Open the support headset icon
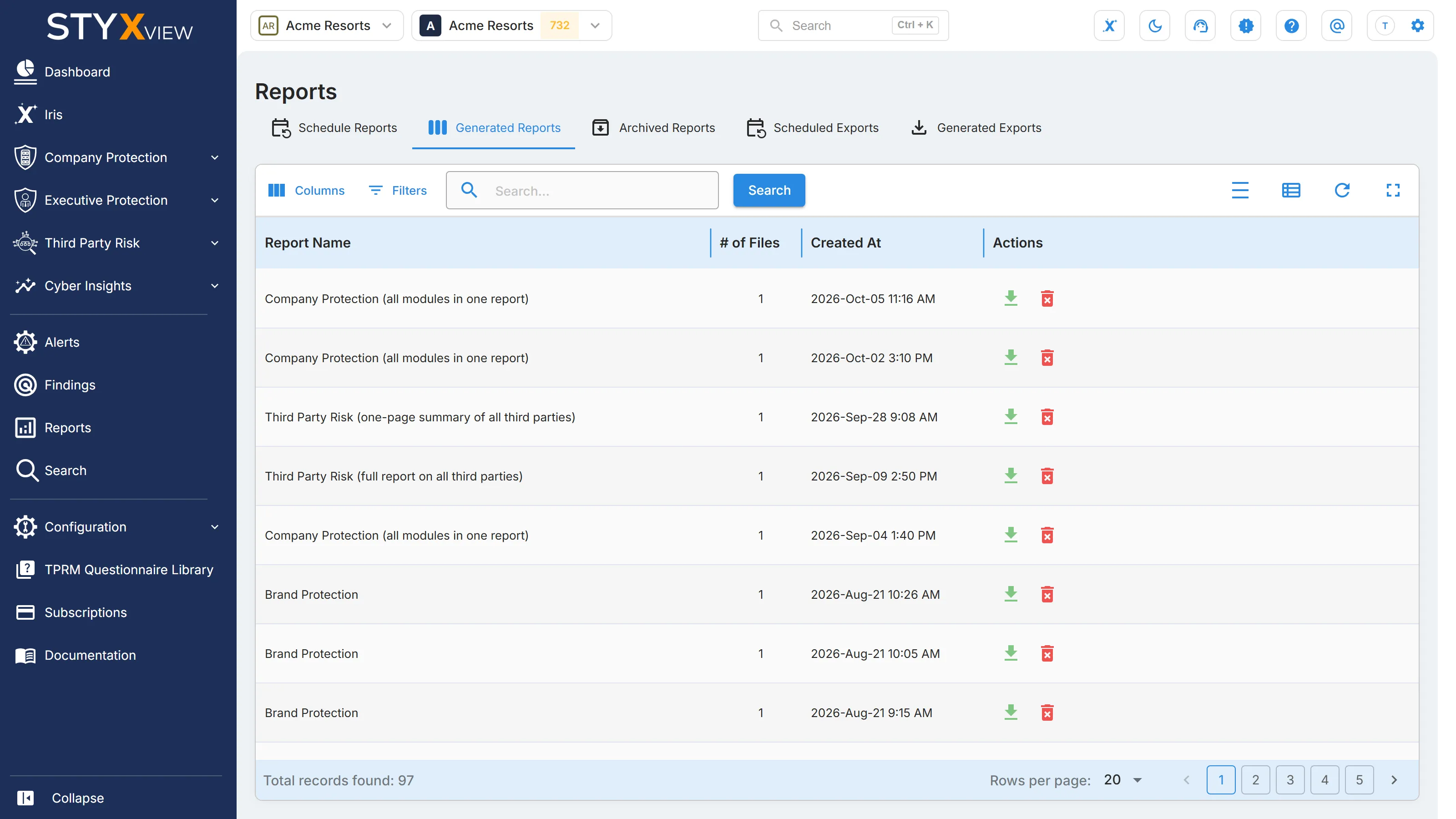The width and height of the screenshot is (1456, 819). tap(1200, 25)
